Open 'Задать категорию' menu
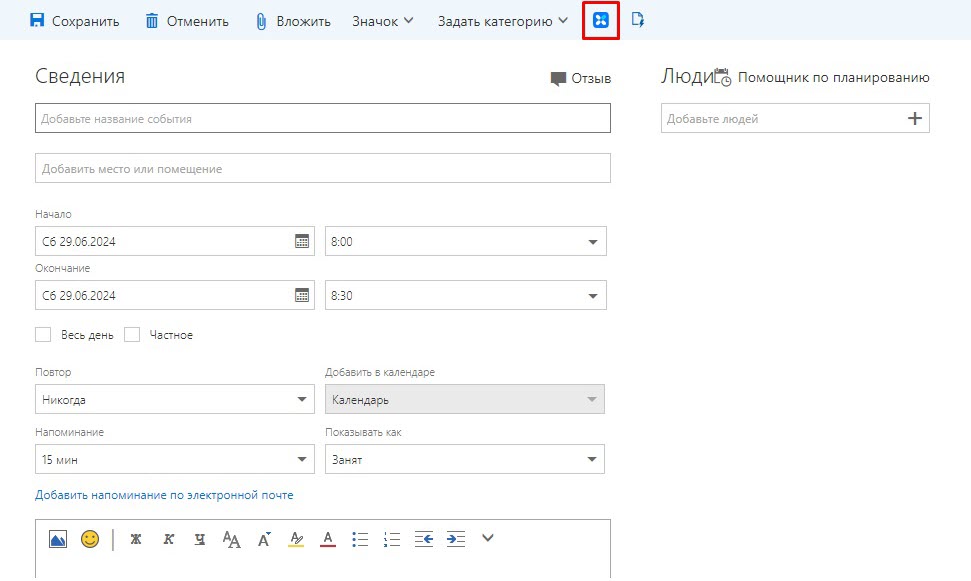This screenshot has width=971, height=581. [x=503, y=21]
